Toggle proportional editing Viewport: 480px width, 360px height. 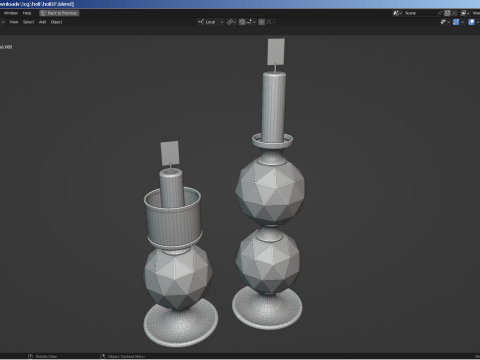(x=262, y=22)
